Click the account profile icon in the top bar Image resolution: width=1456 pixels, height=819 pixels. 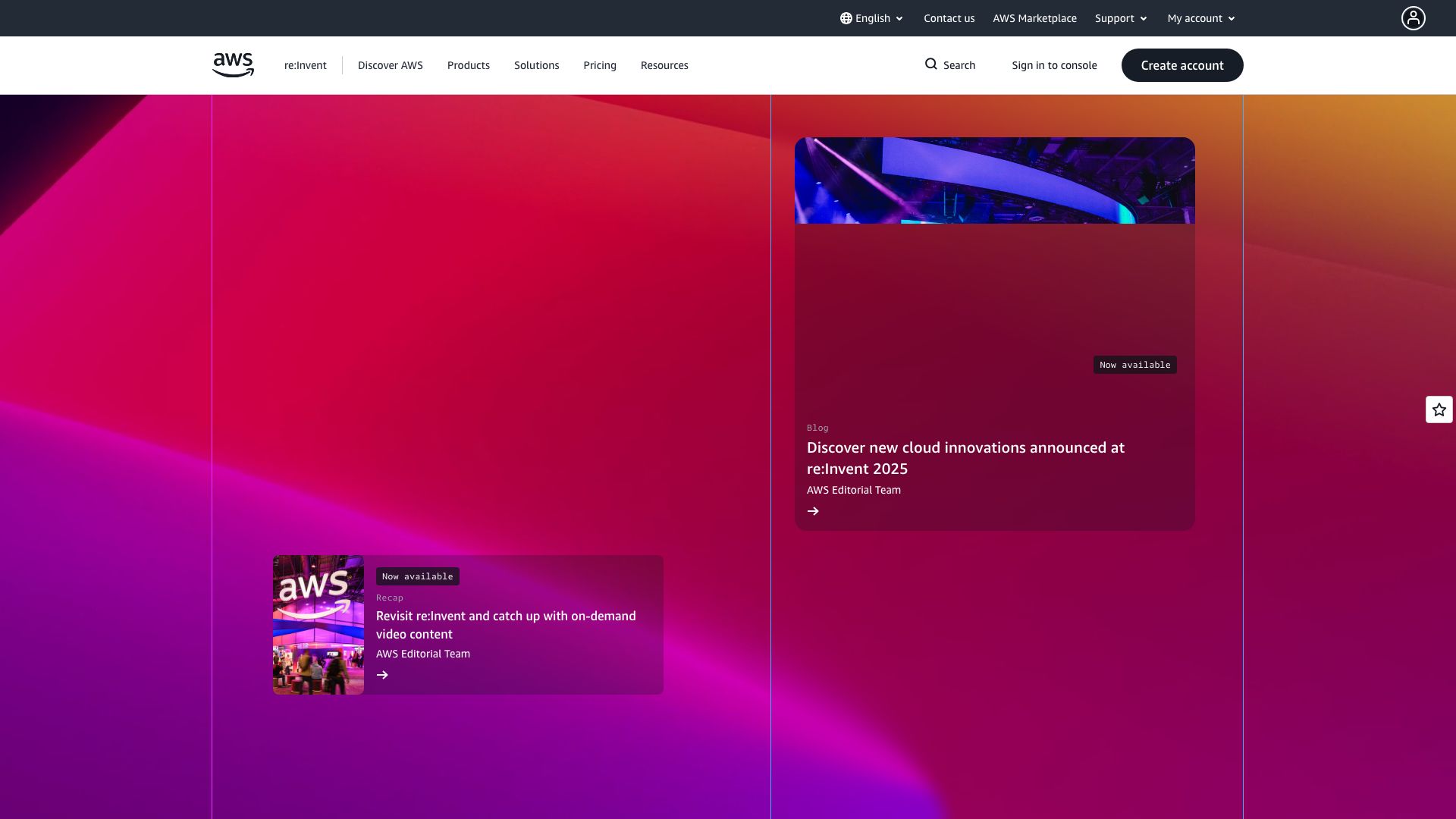pyautogui.click(x=1413, y=17)
